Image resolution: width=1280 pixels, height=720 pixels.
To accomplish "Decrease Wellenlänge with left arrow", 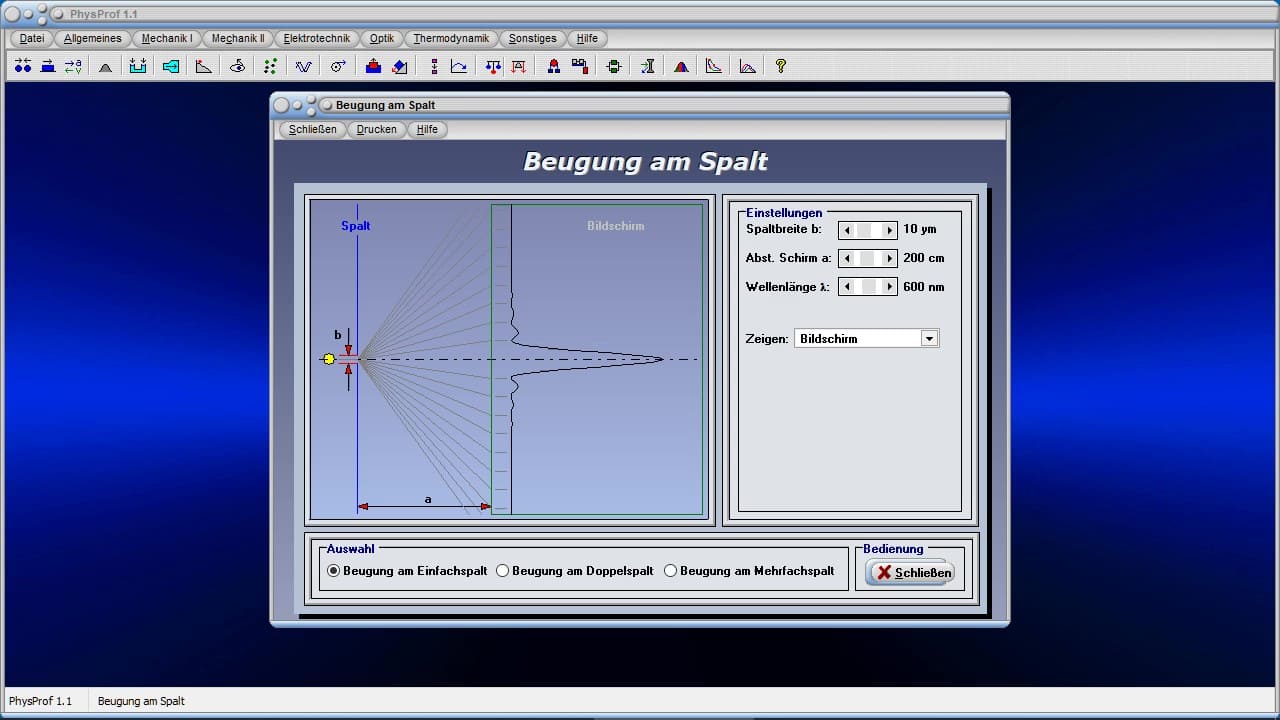I will point(847,287).
